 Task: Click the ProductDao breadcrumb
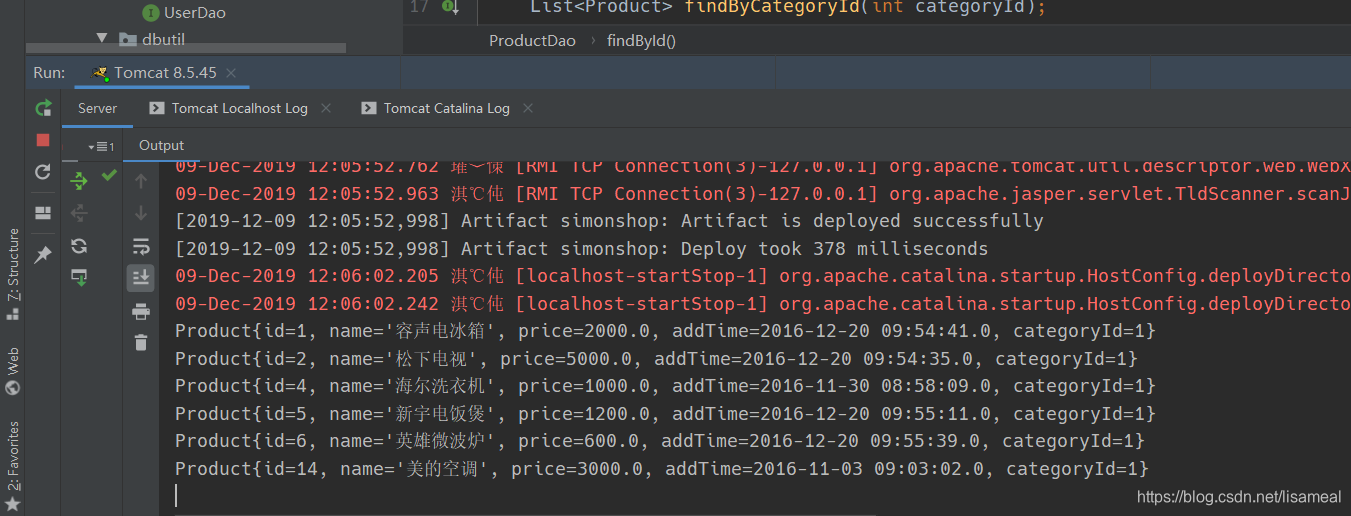[x=532, y=41]
